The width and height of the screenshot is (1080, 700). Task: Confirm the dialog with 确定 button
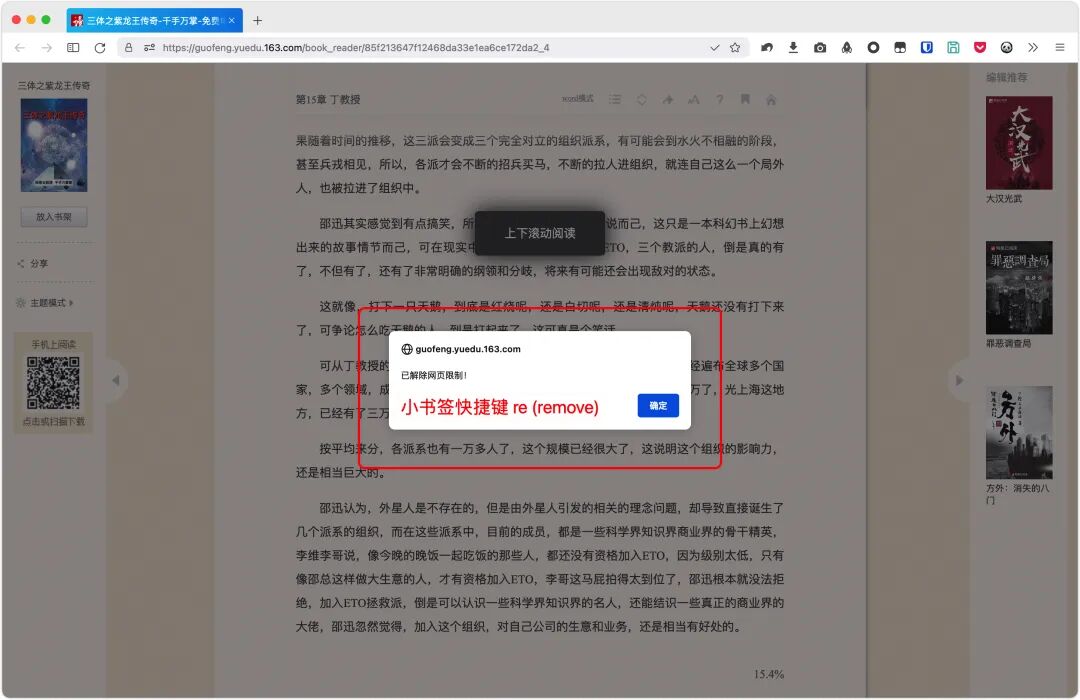(x=658, y=406)
